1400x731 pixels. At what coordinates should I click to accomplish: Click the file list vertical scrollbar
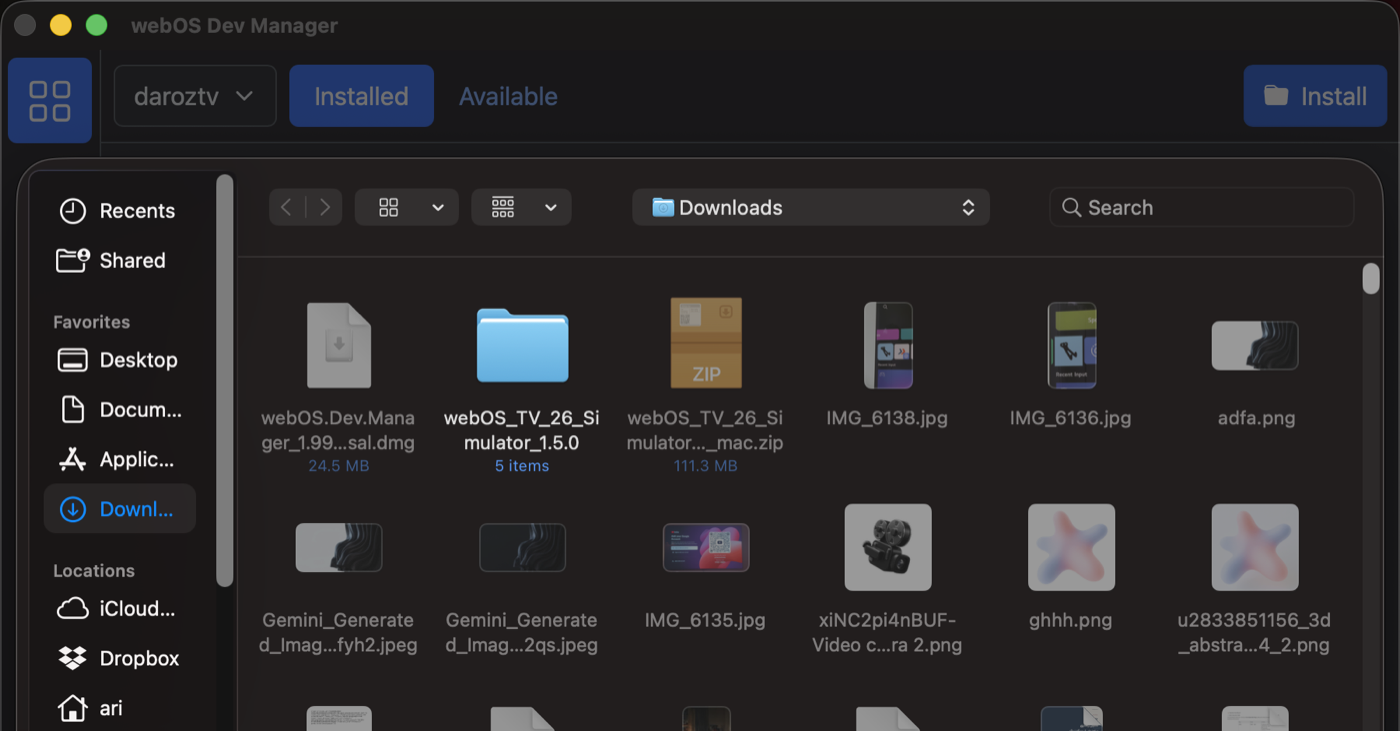[x=1370, y=278]
